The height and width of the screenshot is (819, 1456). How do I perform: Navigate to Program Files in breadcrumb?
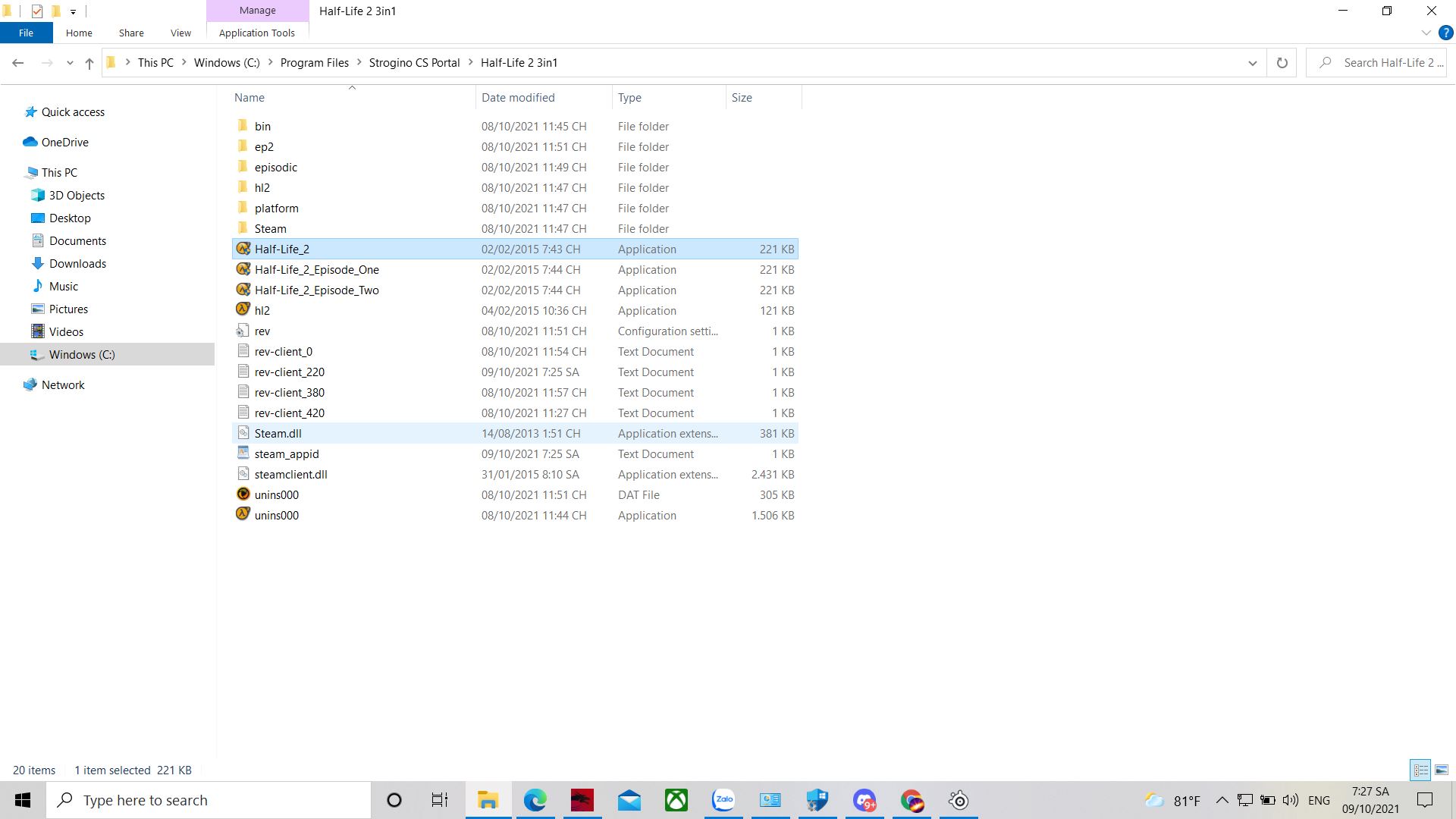[x=314, y=63]
